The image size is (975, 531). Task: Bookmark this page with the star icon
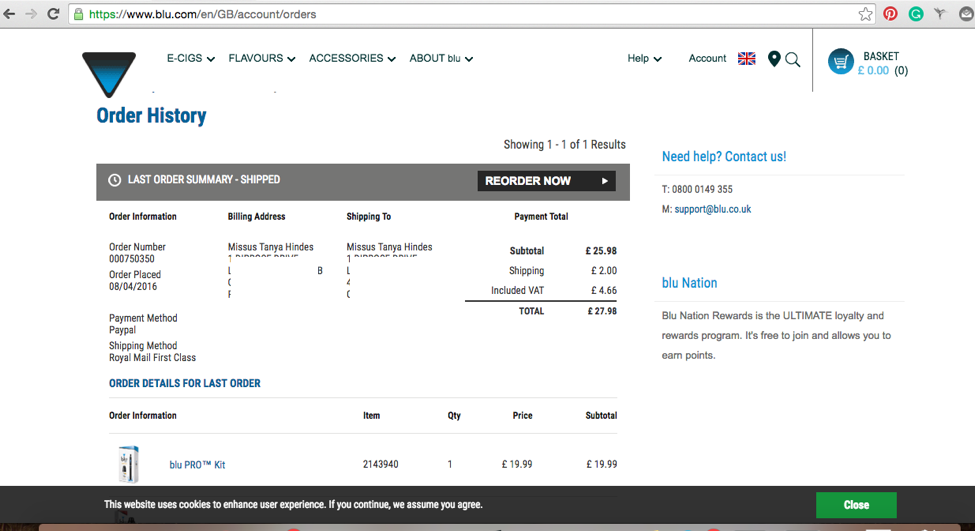coord(865,14)
